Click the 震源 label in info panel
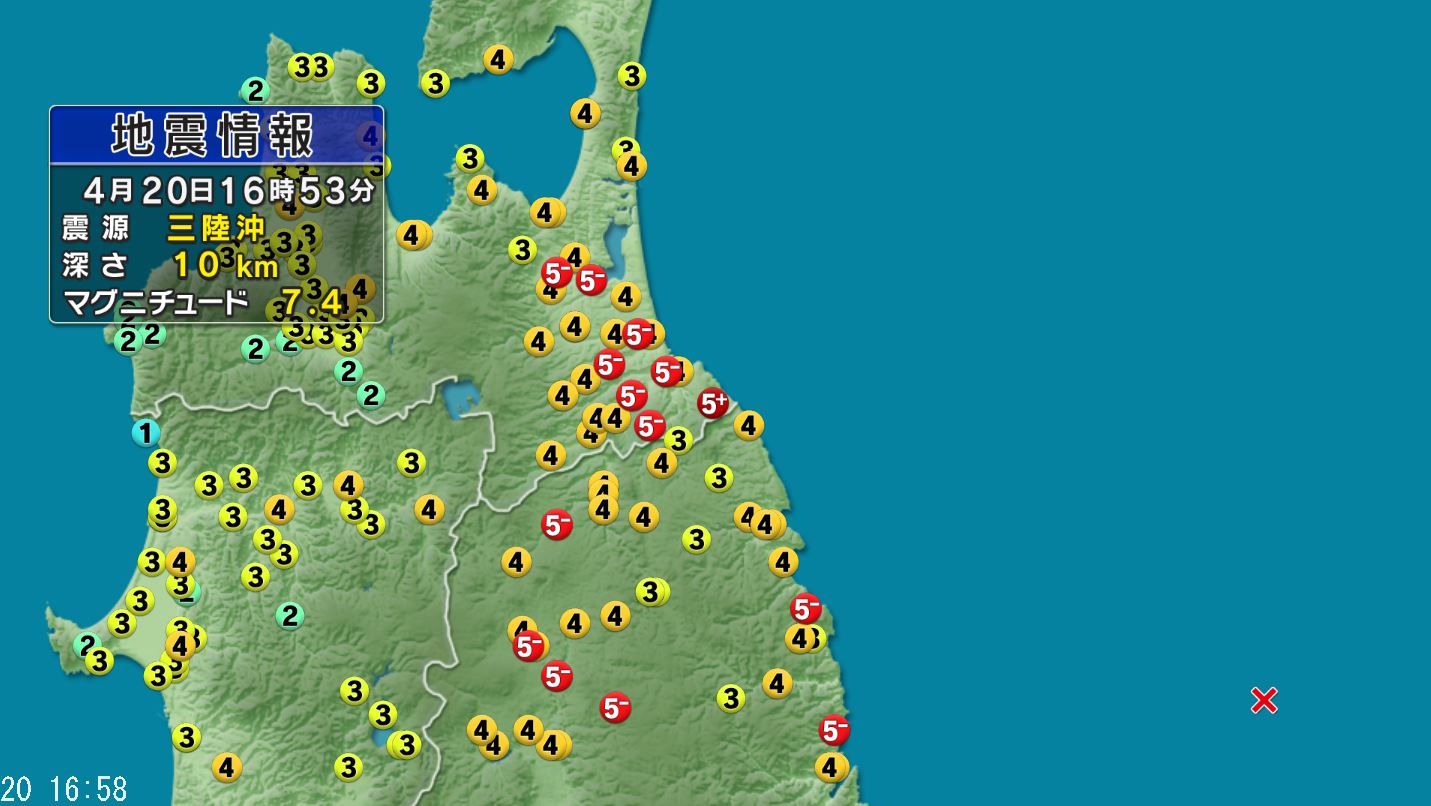 click(96, 229)
